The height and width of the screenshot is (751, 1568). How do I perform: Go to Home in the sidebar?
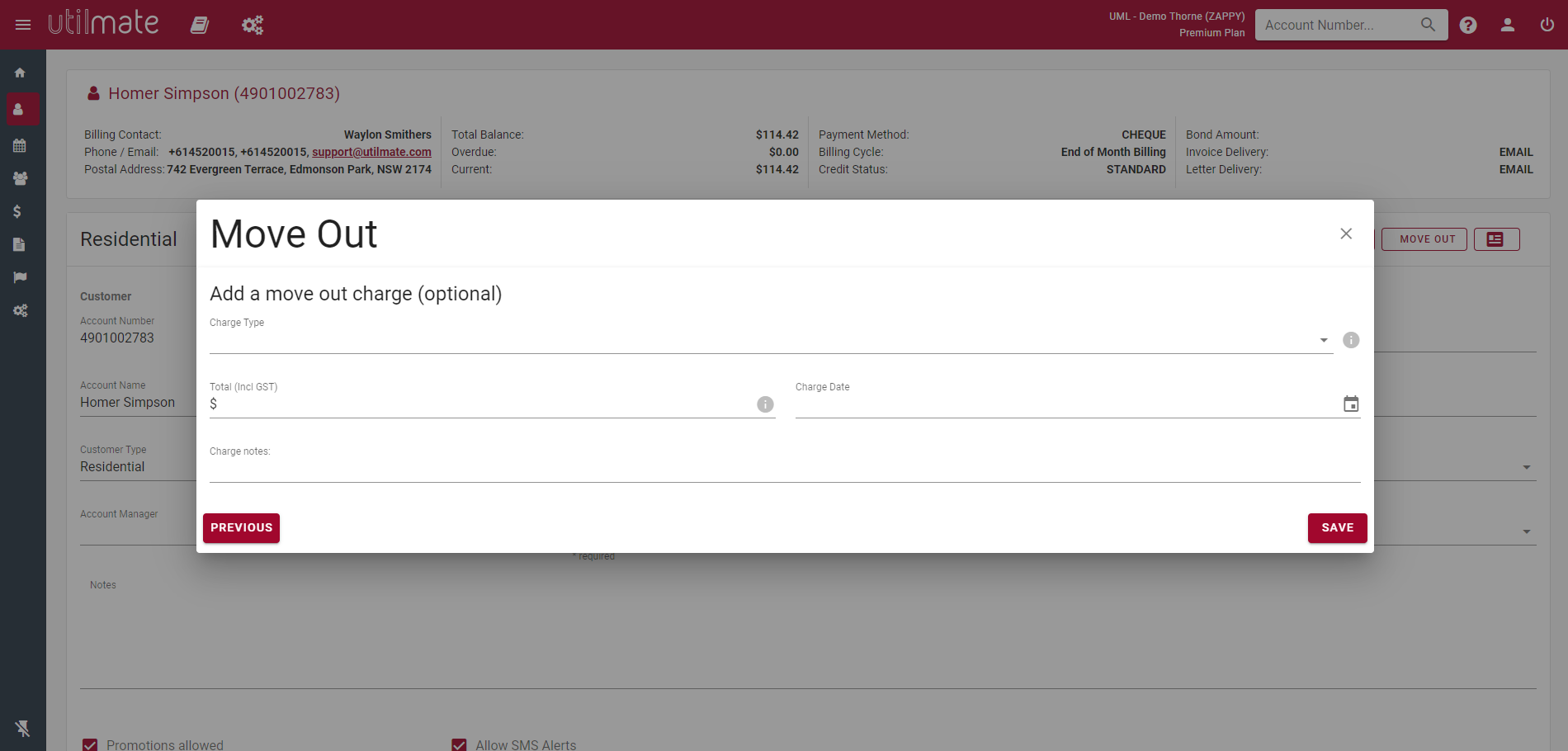(20, 73)
